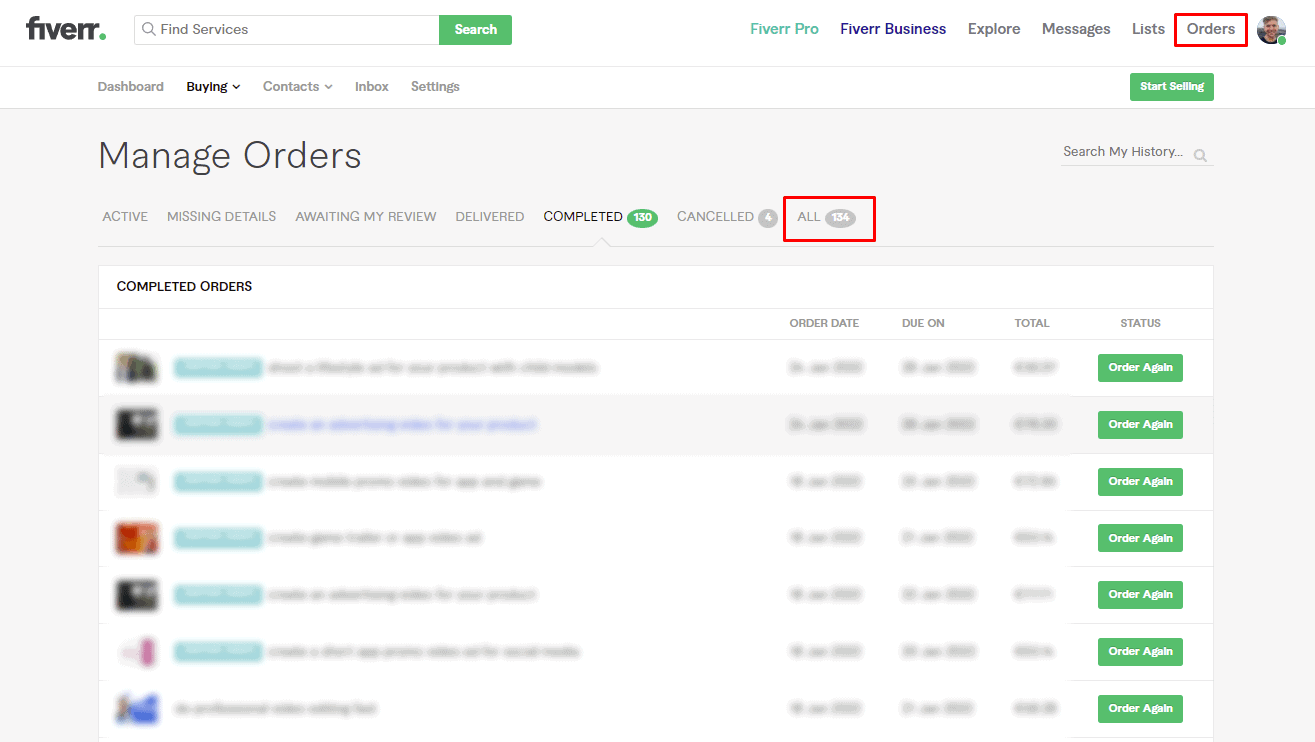Expand the Buying dropdown menu
This screenshot has height=742, width=1315.
coord(213,87)
